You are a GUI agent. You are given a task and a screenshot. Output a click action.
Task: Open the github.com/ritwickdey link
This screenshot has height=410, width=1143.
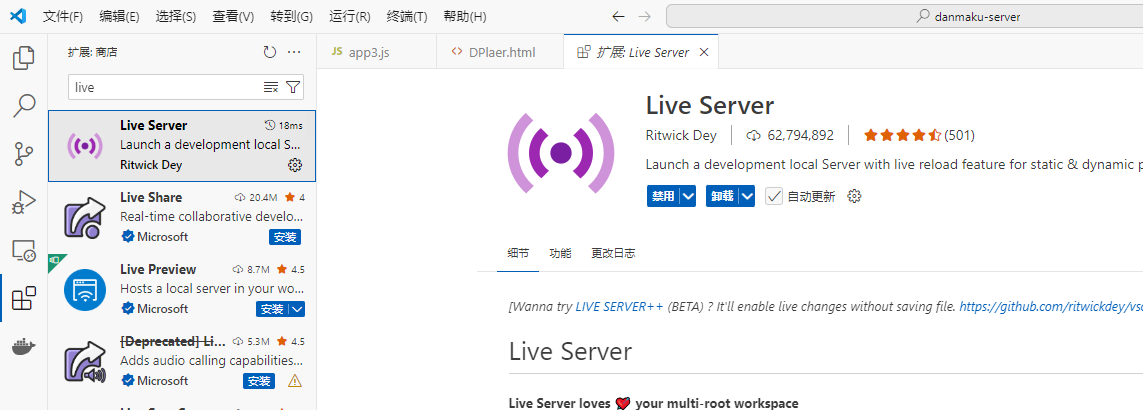1050,307
